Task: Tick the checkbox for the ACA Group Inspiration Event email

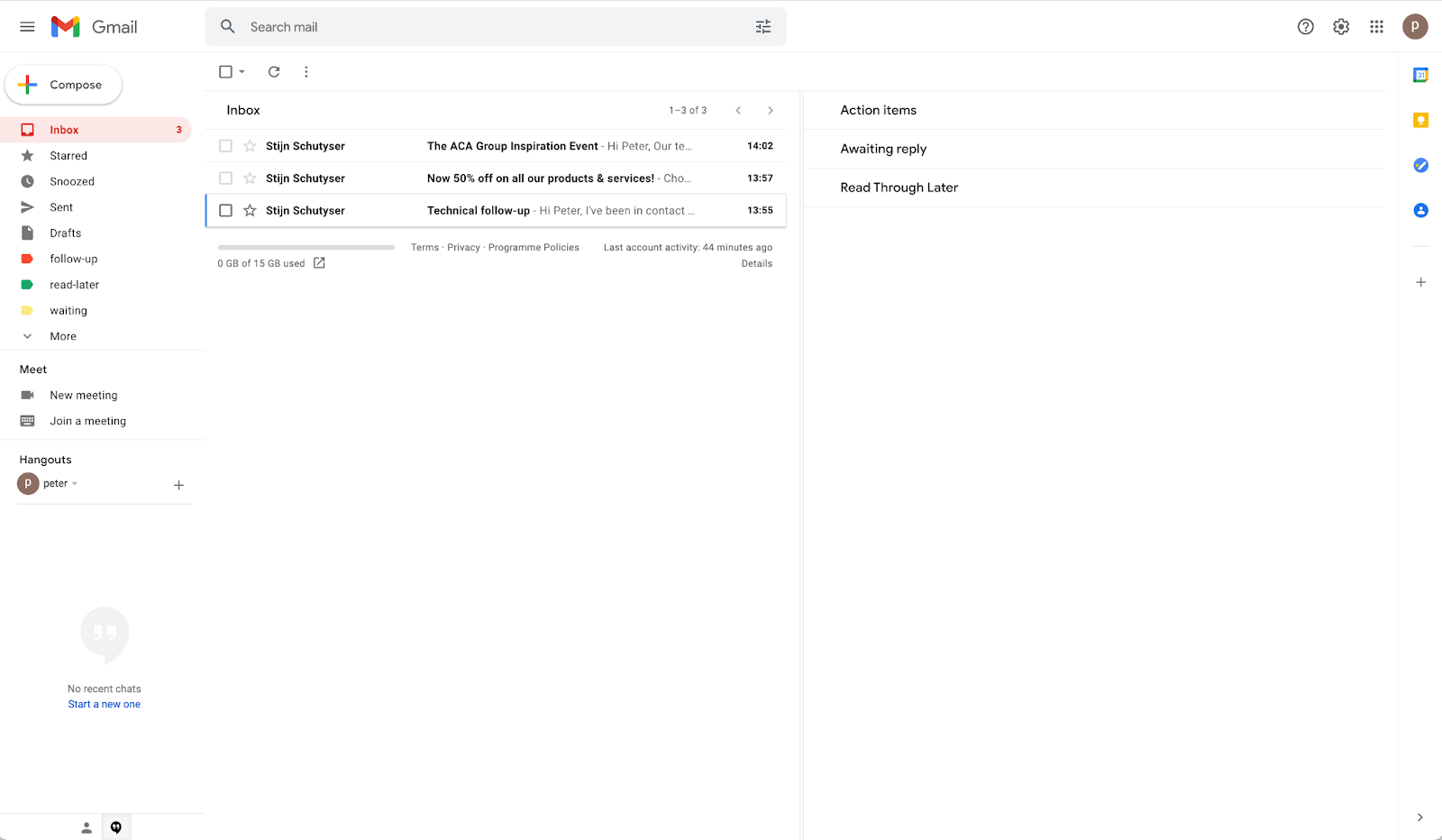Action: click(x=226, y=146)
